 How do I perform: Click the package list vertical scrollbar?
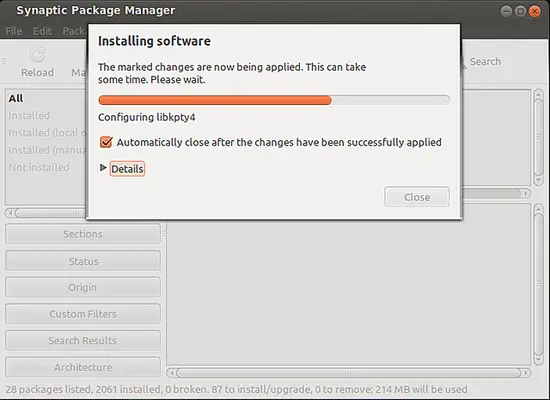point(539,137)
